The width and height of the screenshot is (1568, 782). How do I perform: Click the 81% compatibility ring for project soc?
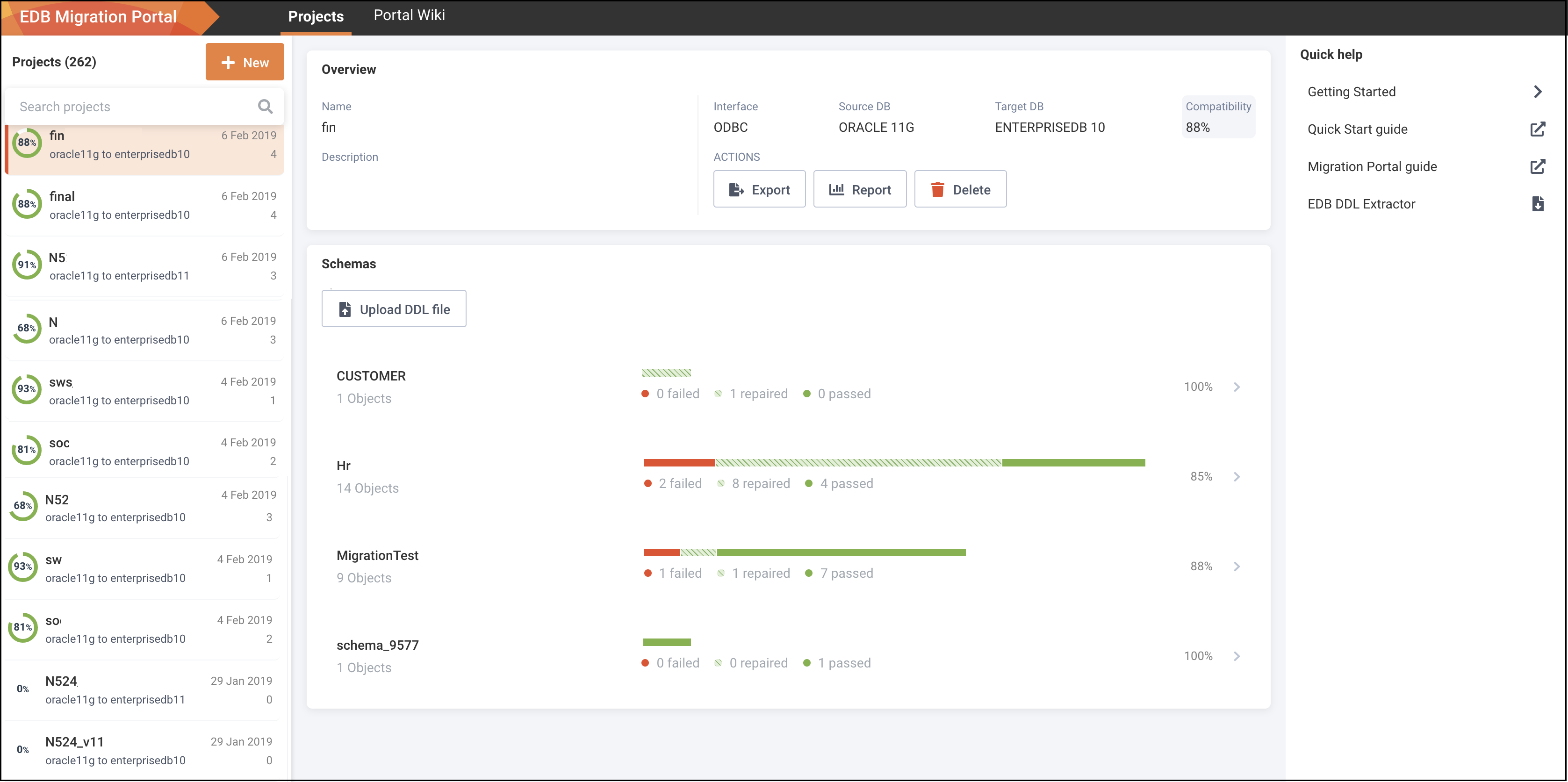pyautogui.click(x=27, y=450)
